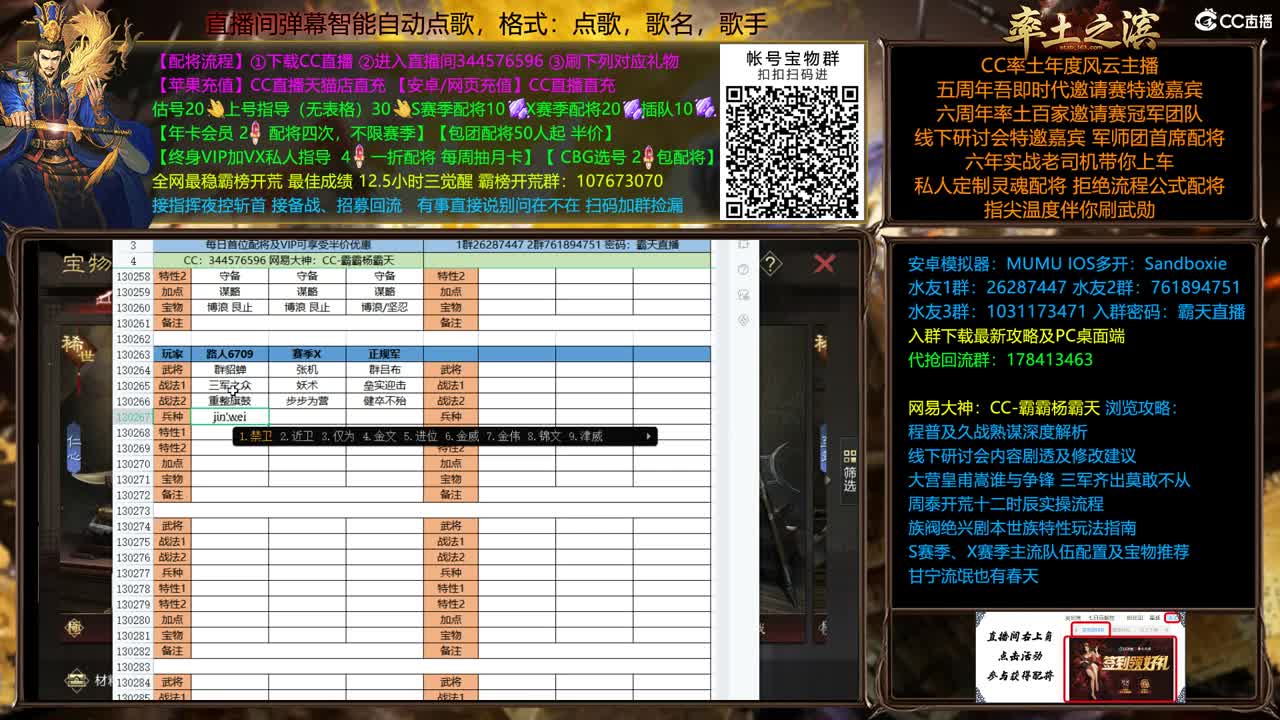Select the cell 垒实迎击
1280x720 pixels.
384,385
